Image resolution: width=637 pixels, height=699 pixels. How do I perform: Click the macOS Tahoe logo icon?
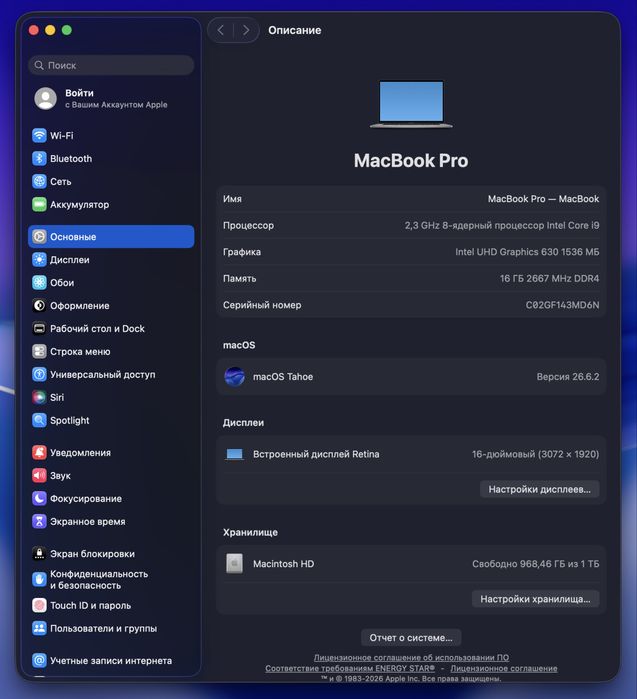pyautogui.click(x=234, y=377)
